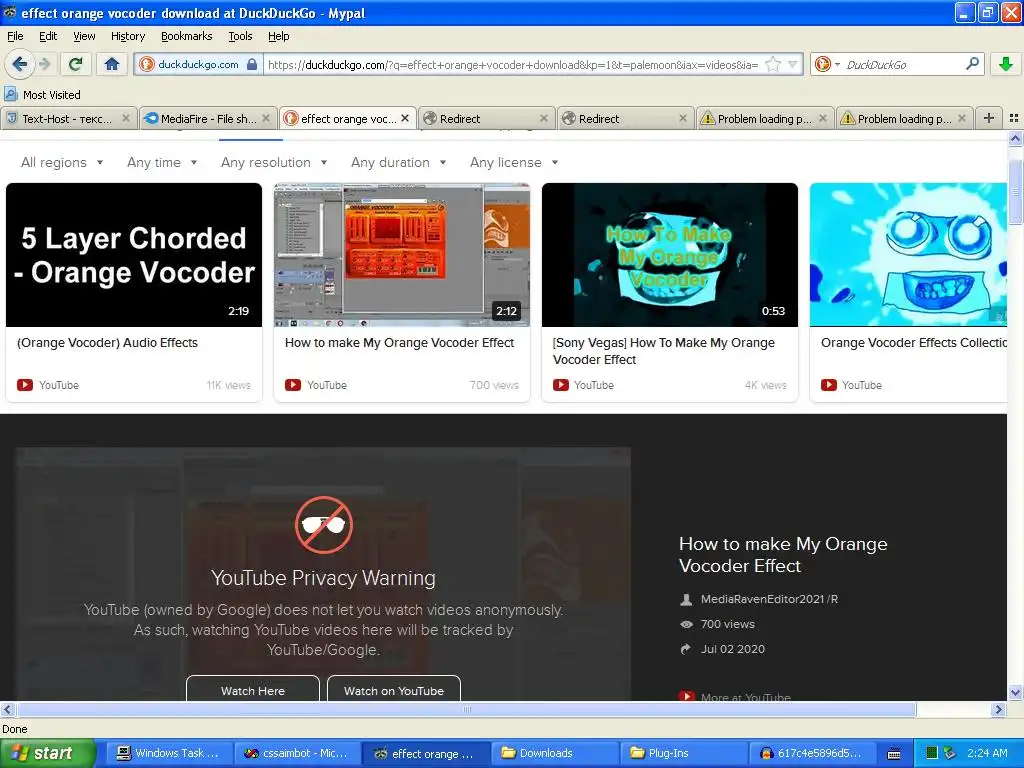Open the Help menu
The width and height of the screenshot is (1024, 768).
point(279,36)
